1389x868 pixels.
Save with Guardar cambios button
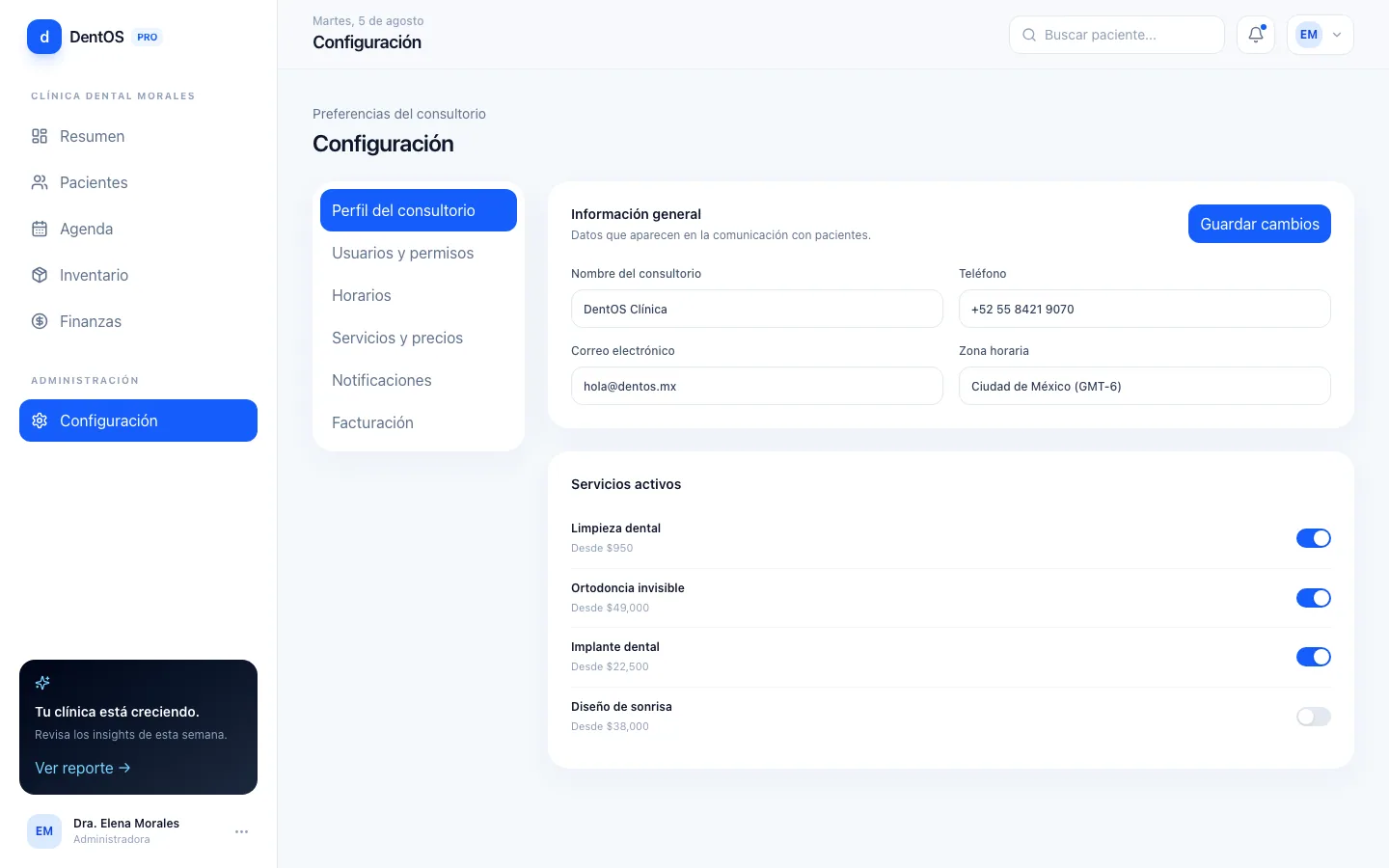click(x=1260, y=224)
